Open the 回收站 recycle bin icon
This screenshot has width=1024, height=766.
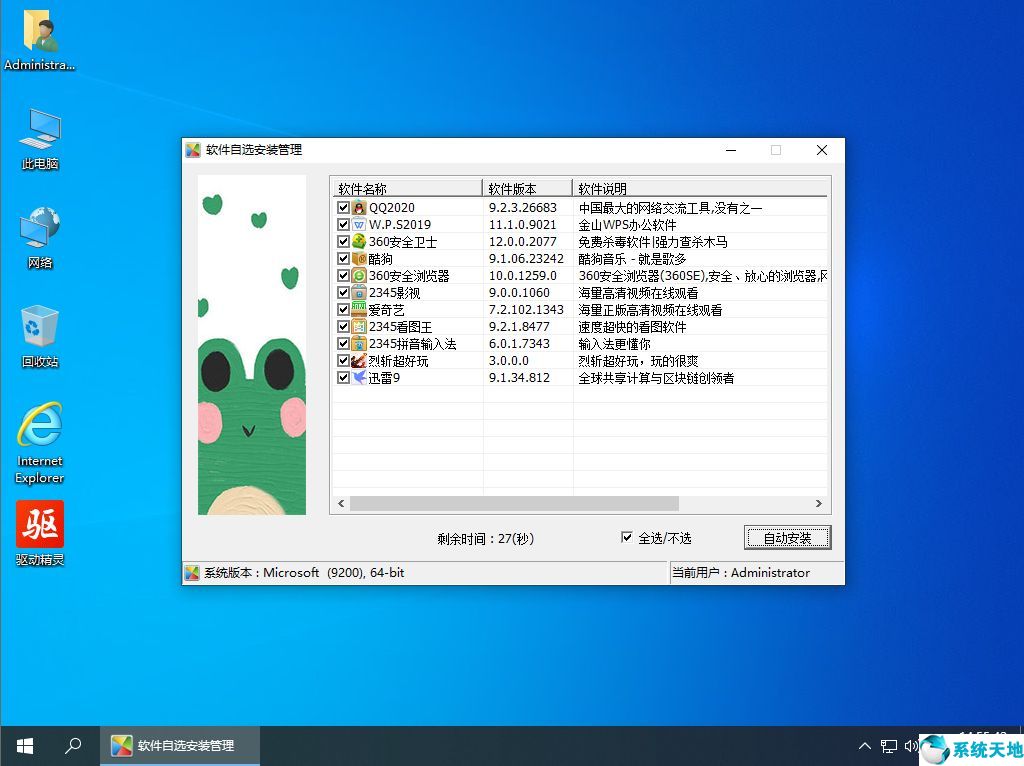40,328
